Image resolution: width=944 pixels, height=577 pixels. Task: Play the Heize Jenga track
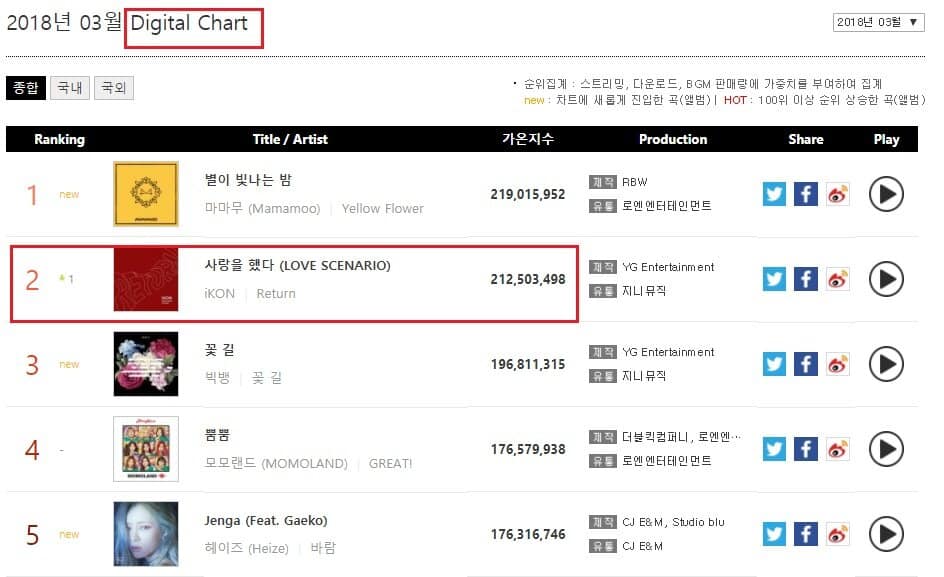click(x=886, y=534)
